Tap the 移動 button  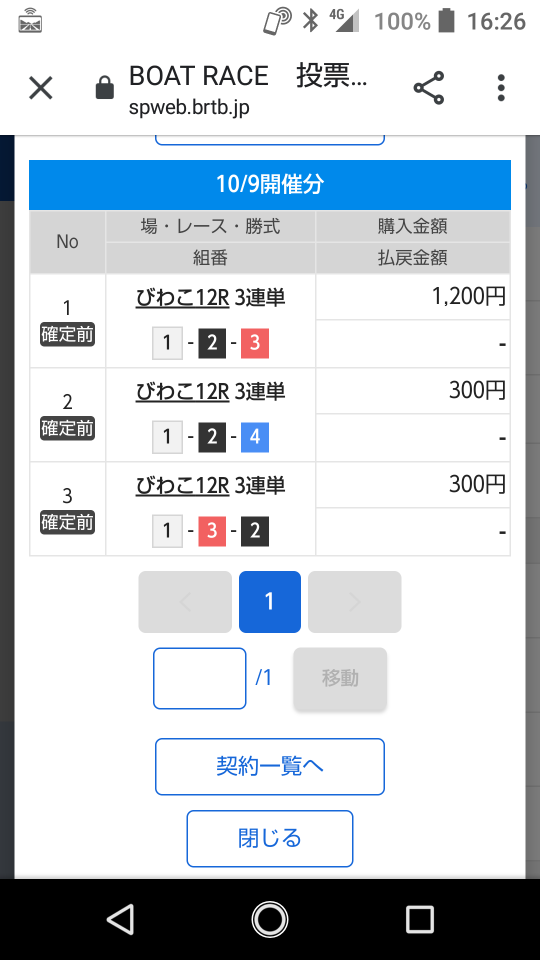coord(340,678)
